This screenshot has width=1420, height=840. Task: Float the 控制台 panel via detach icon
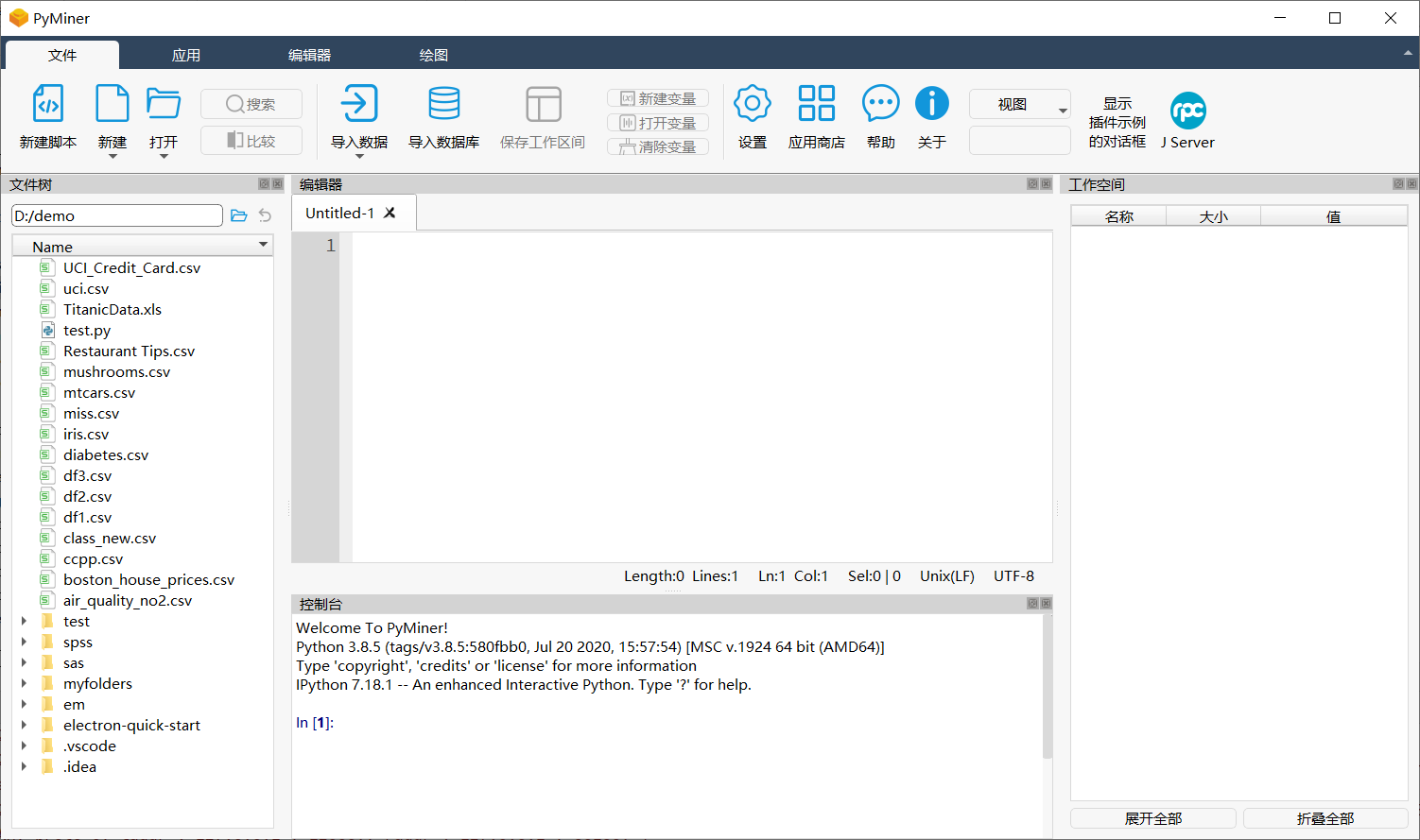(1032, 604)
